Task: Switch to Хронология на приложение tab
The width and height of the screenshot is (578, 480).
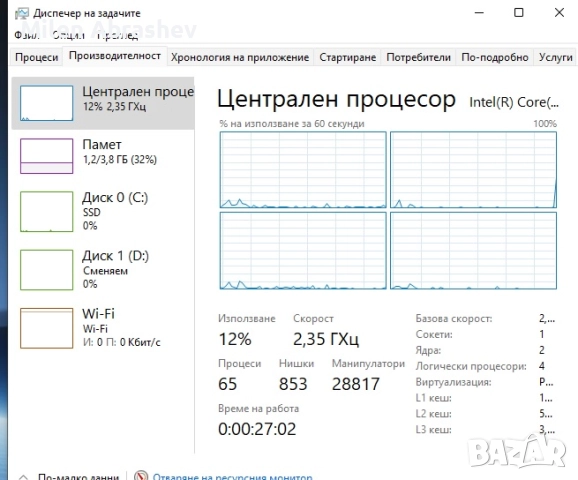Action: click(240, 58)
